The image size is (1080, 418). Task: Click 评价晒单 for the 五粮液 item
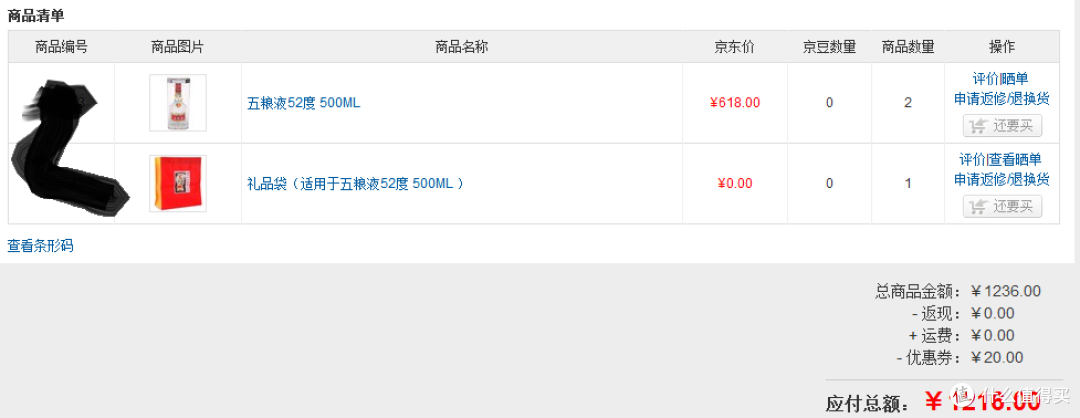point(1000,78)
